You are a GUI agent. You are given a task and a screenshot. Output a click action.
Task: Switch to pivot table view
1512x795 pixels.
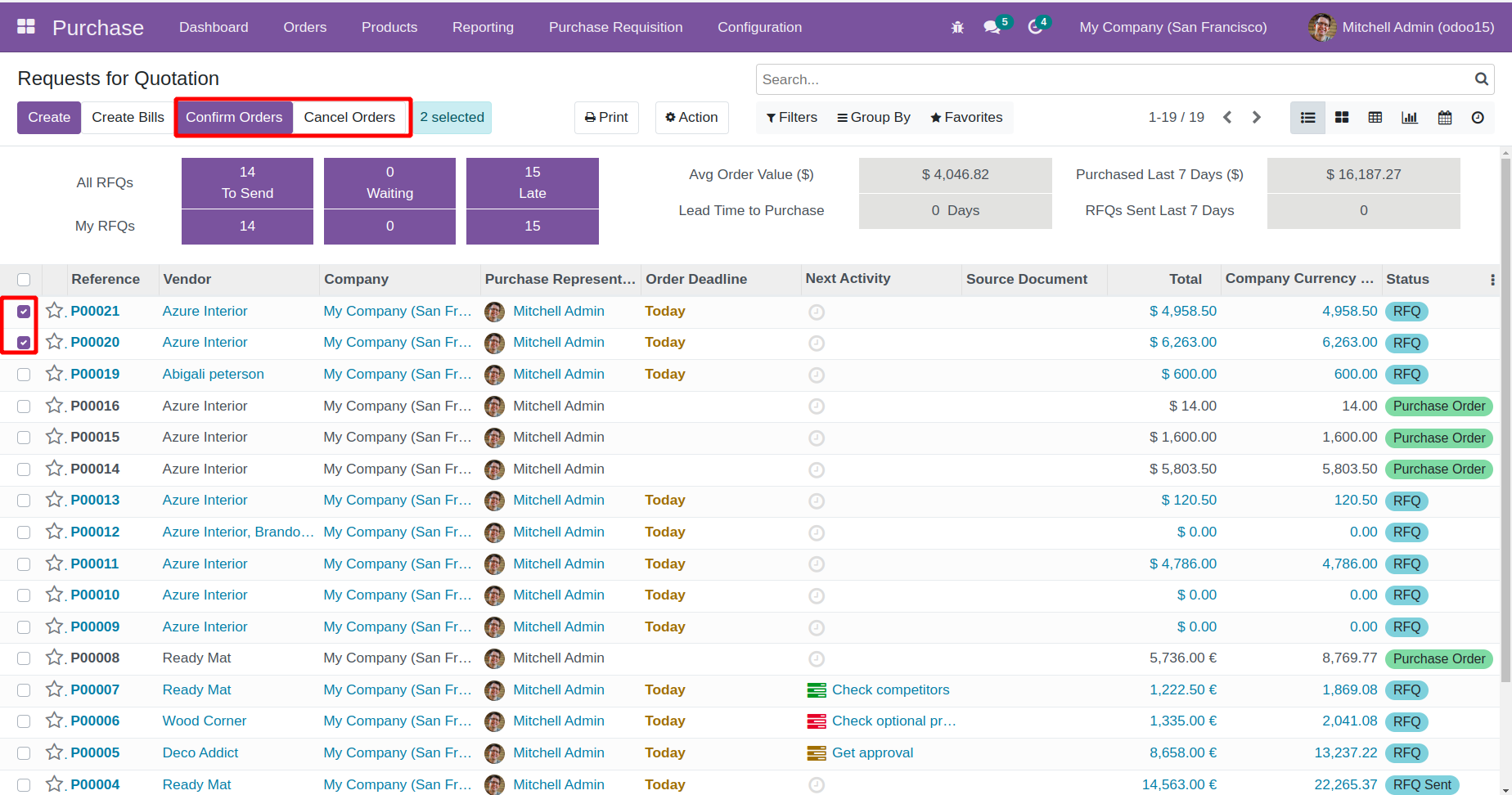tap(1375, 118)
